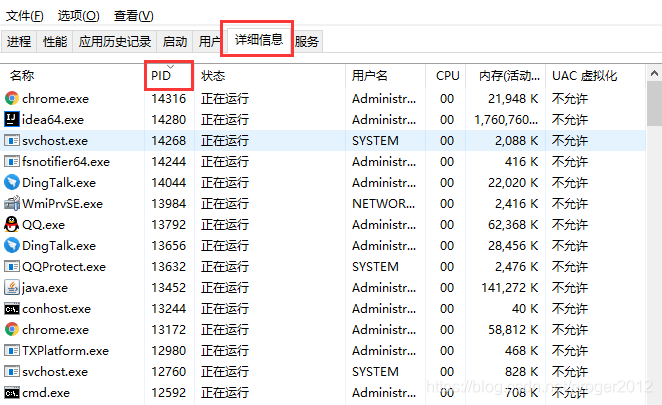Switch to the 服务 tab
The width and height of the screenshot is (662, 405).
coord(307,41)
